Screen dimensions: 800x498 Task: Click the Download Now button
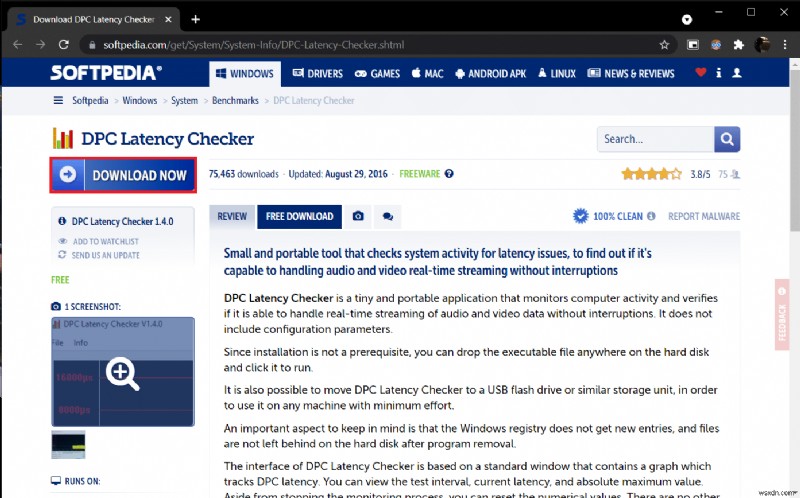point(123,175)
